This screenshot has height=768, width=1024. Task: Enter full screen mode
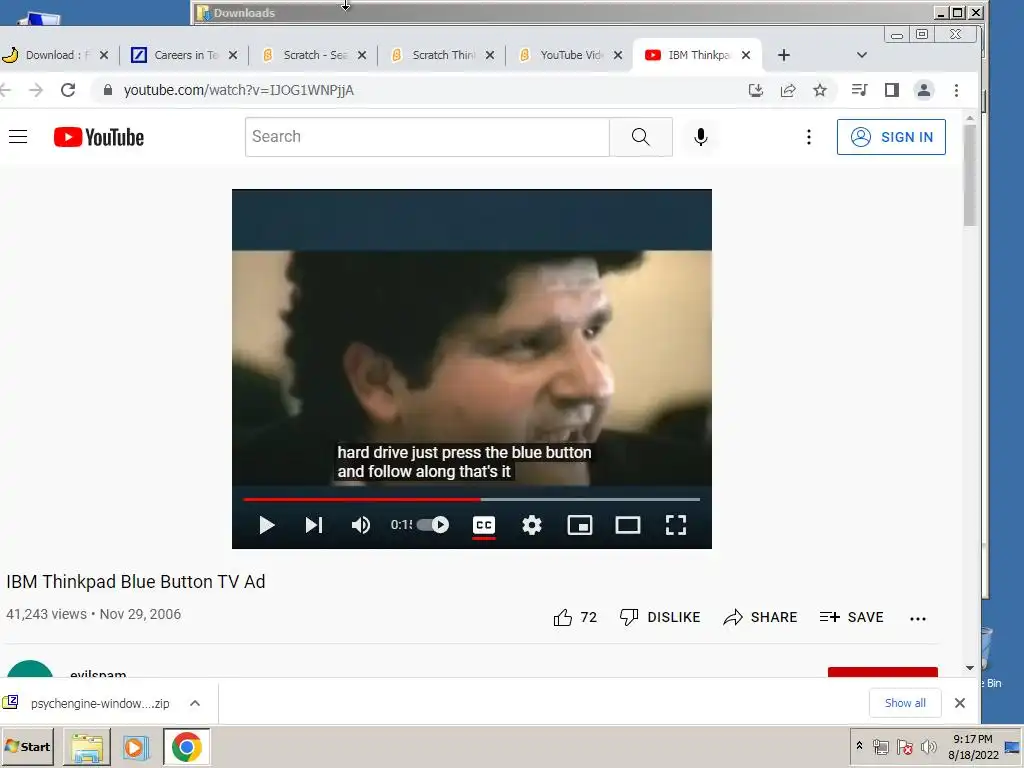pos(676,525)
